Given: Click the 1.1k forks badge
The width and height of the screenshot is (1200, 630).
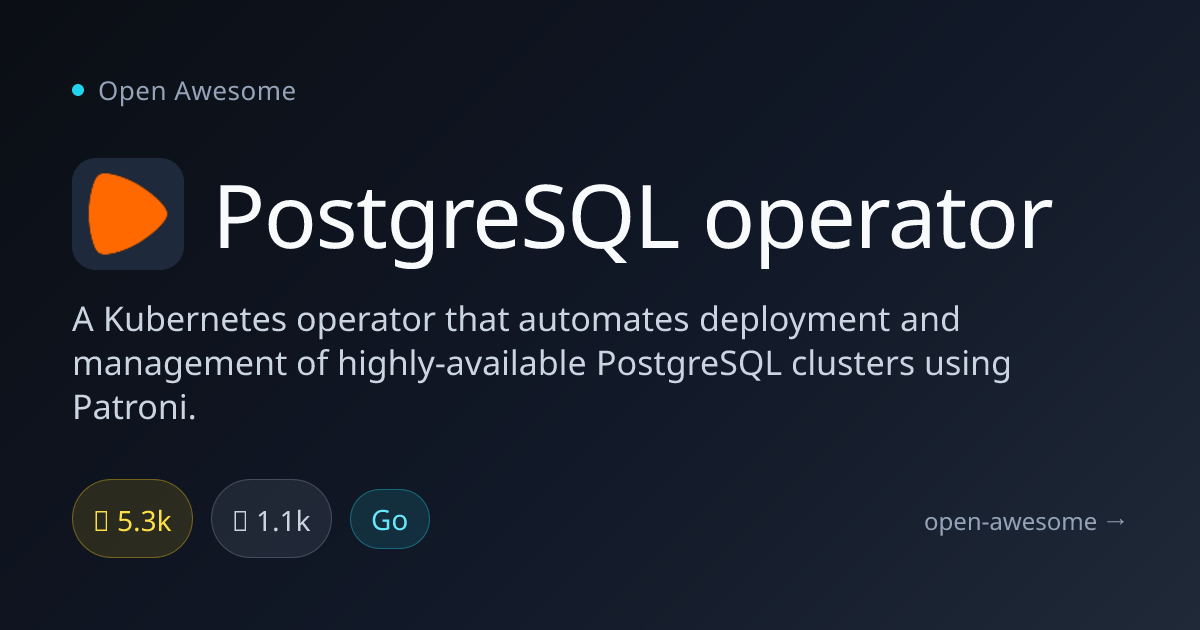Looking at the screenshot, I should [x=271, y=520].
